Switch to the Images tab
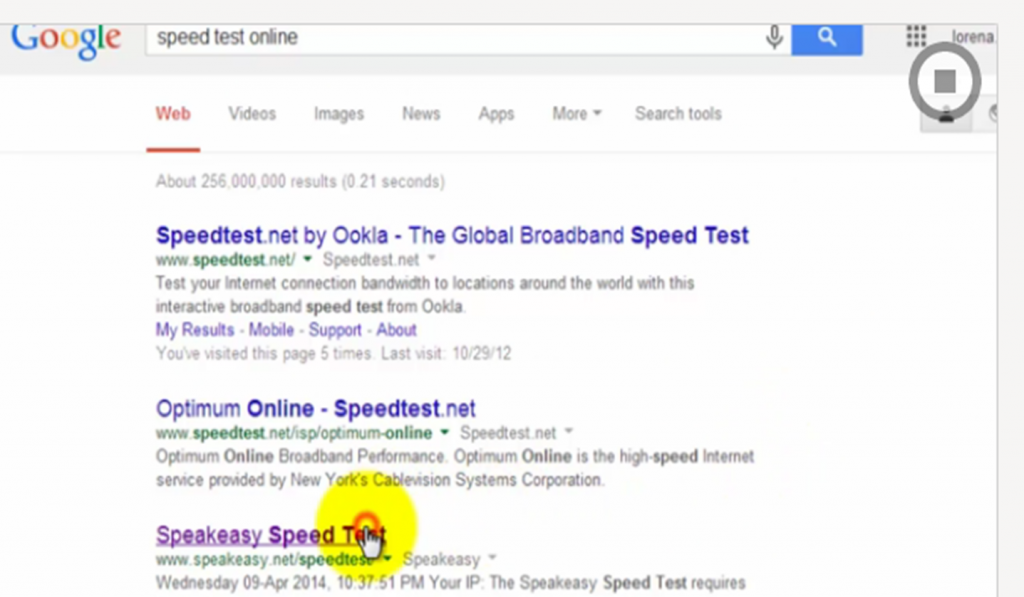 point(339,114)
